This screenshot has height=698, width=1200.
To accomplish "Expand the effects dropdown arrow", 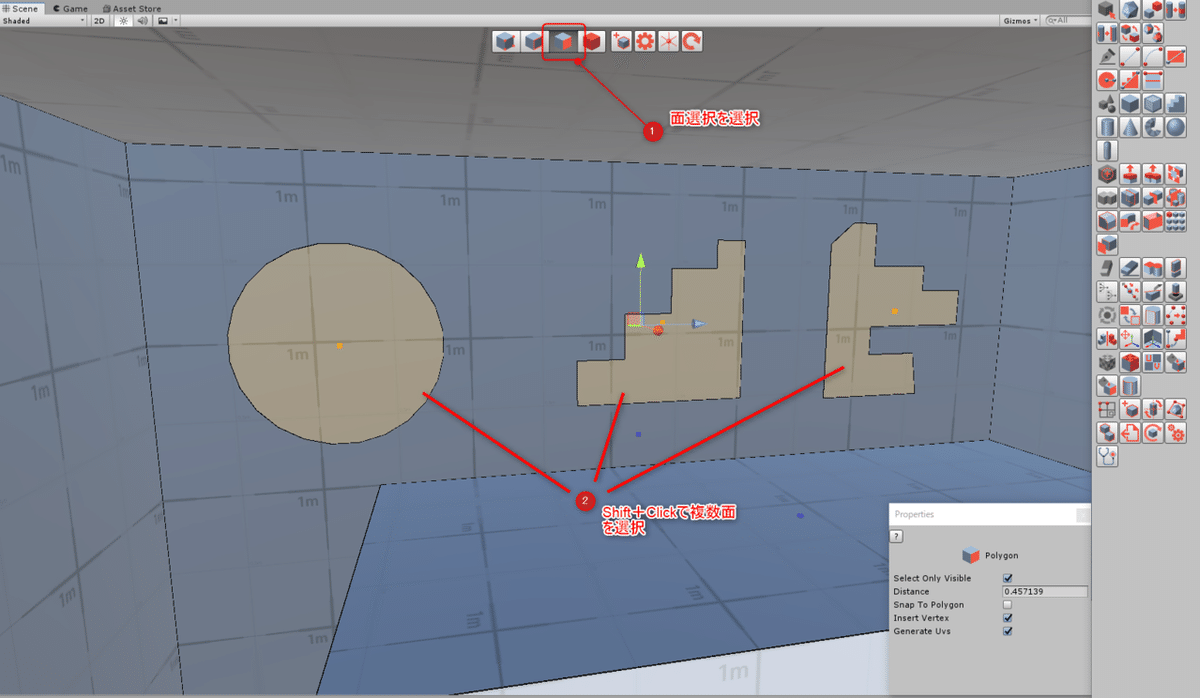I will tap(176, 20).
